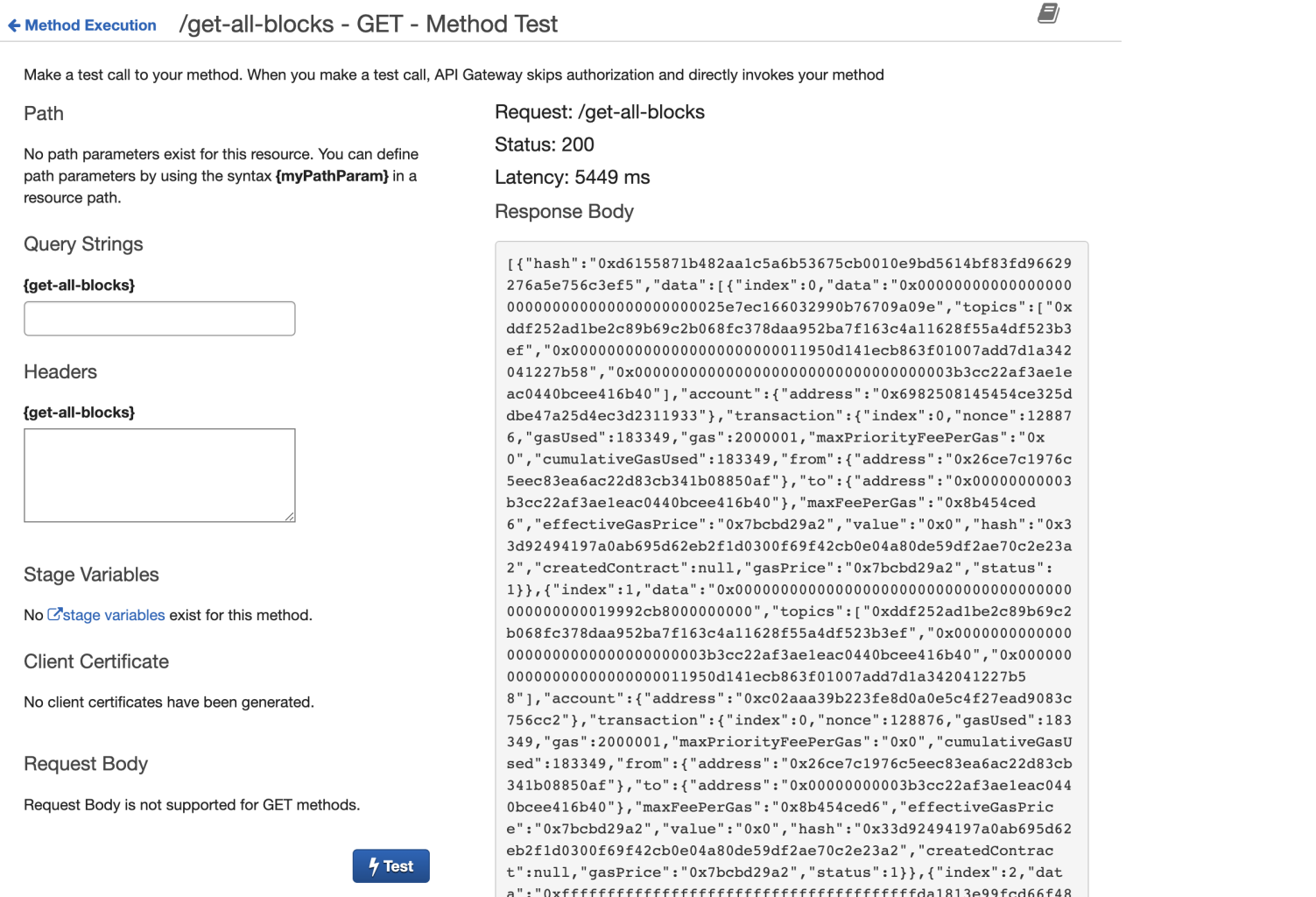Click the Response Body heading
1316x897 pixels.
point(564,211)
